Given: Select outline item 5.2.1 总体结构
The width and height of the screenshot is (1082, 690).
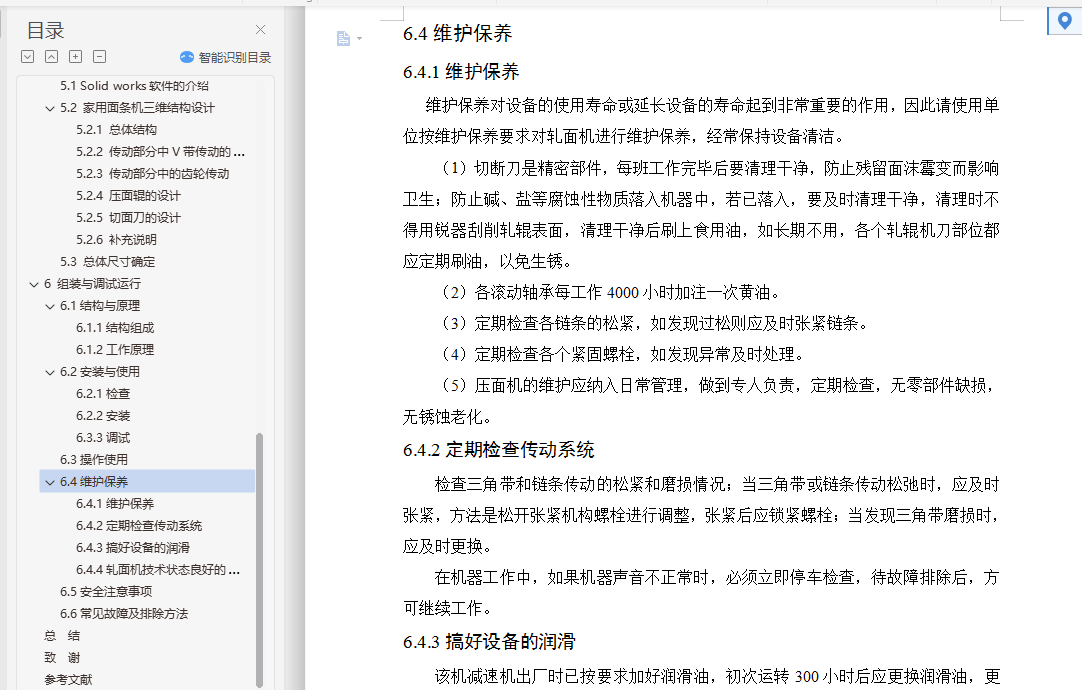Looking at the screenshot, I should (116, 130).
